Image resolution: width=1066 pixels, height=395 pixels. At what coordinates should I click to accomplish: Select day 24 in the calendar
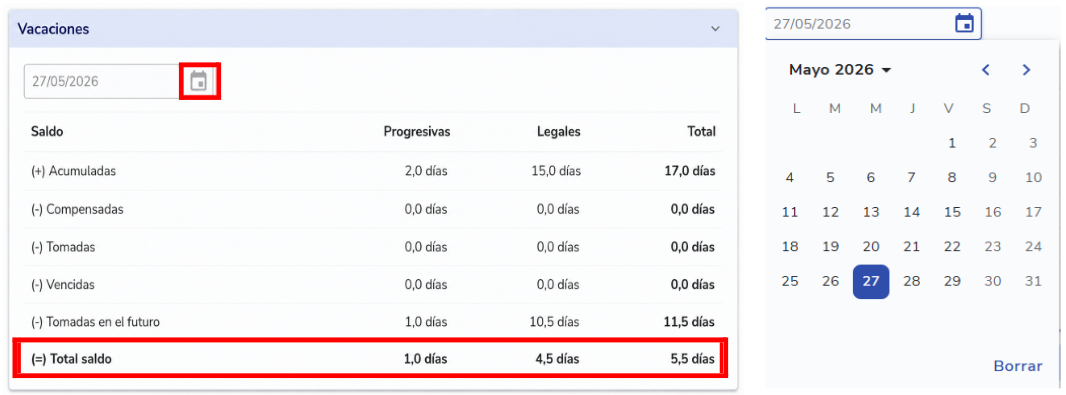[x=1033, y=246]
